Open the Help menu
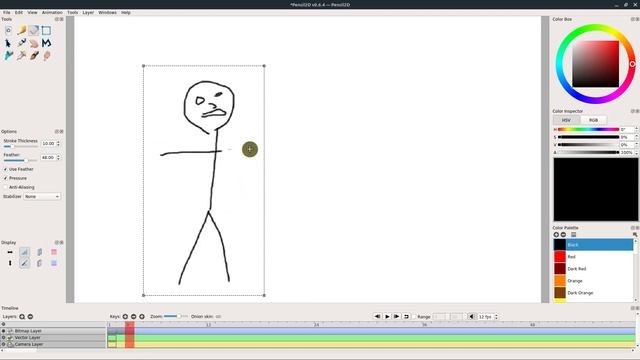The image size is (640, 360). (126, 13)
